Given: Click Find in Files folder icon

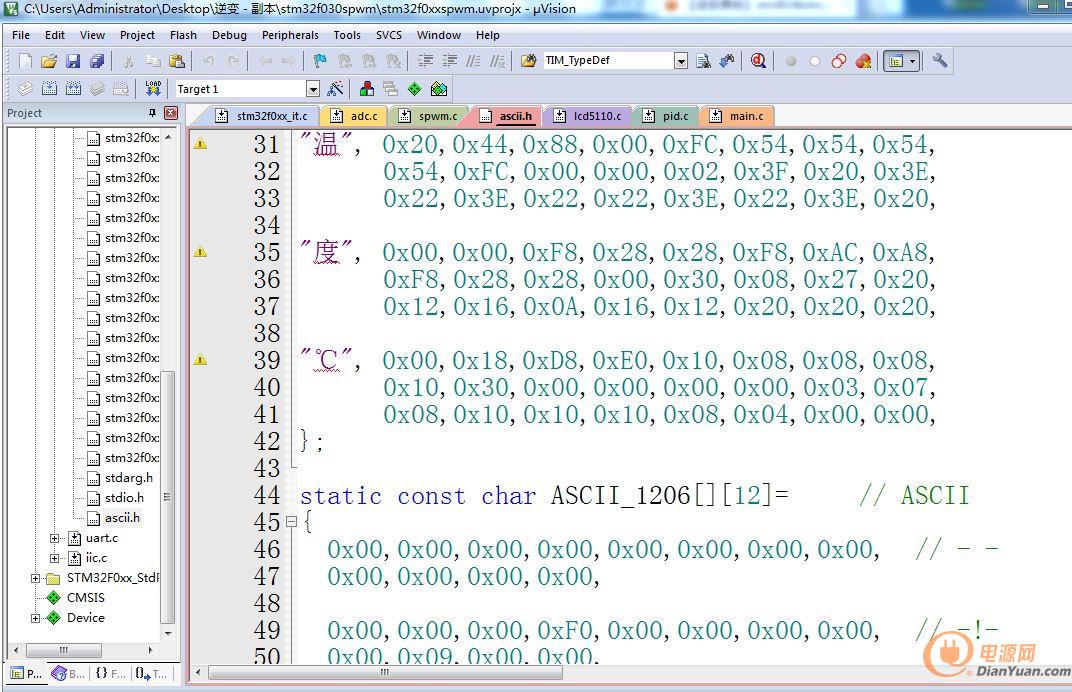Looking at the screenshot, I should coord(528,61).
